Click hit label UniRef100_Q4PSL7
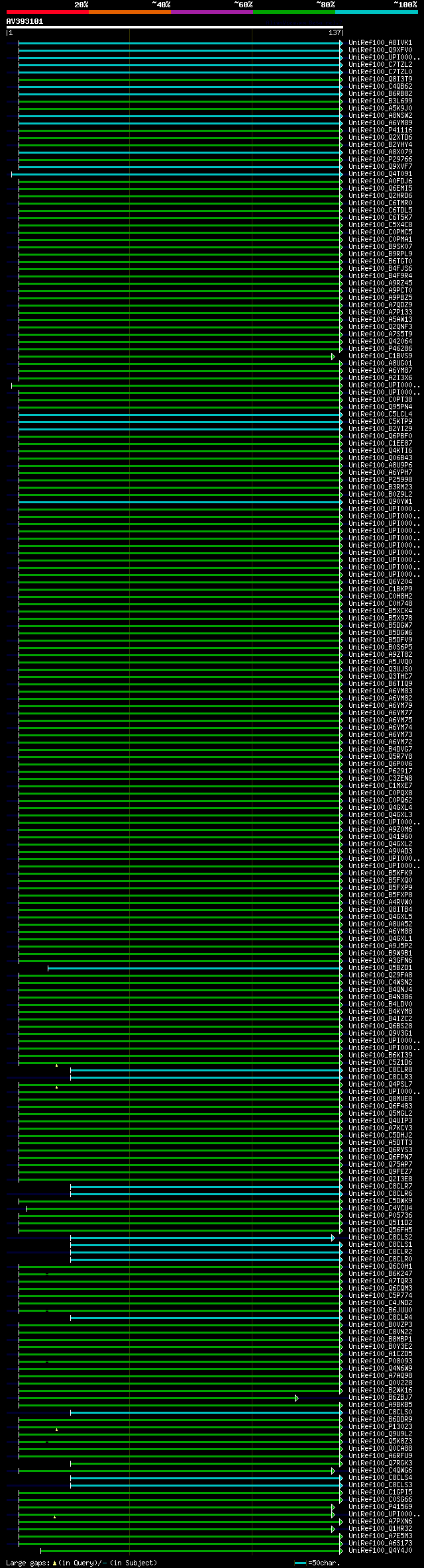 click(x=380, y=1085)
